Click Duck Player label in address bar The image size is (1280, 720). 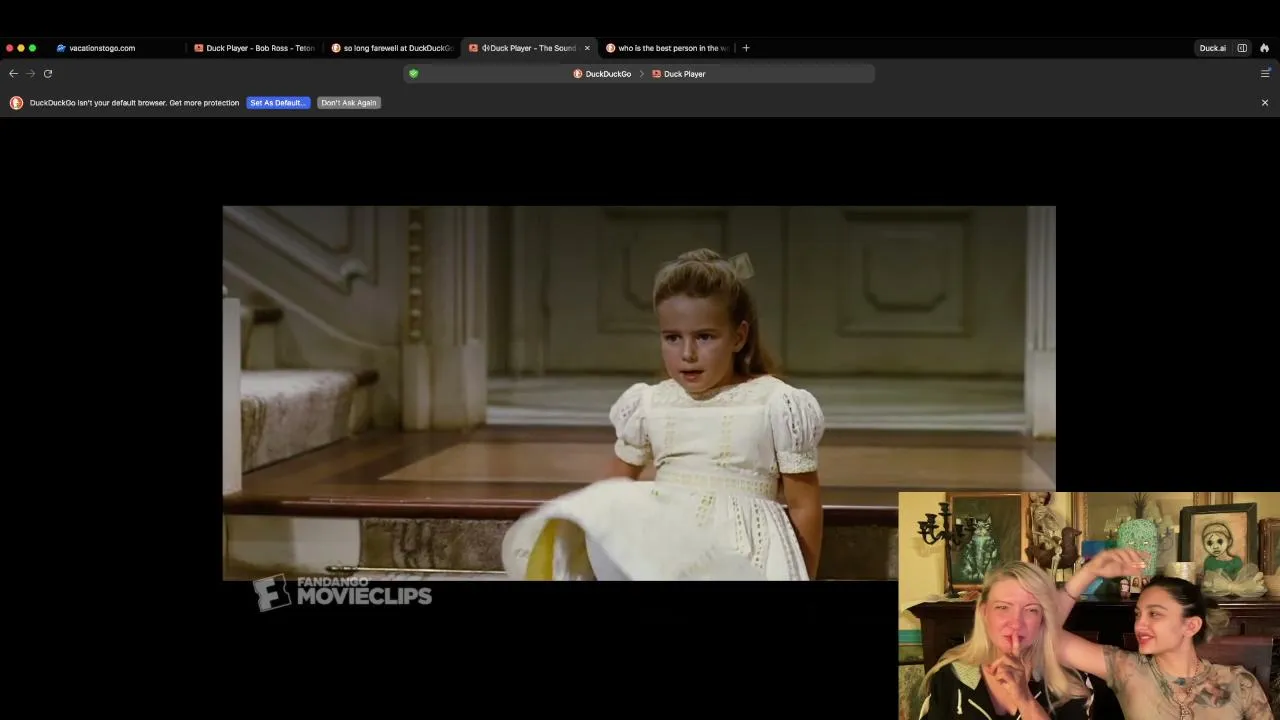[x=685, y=74]
